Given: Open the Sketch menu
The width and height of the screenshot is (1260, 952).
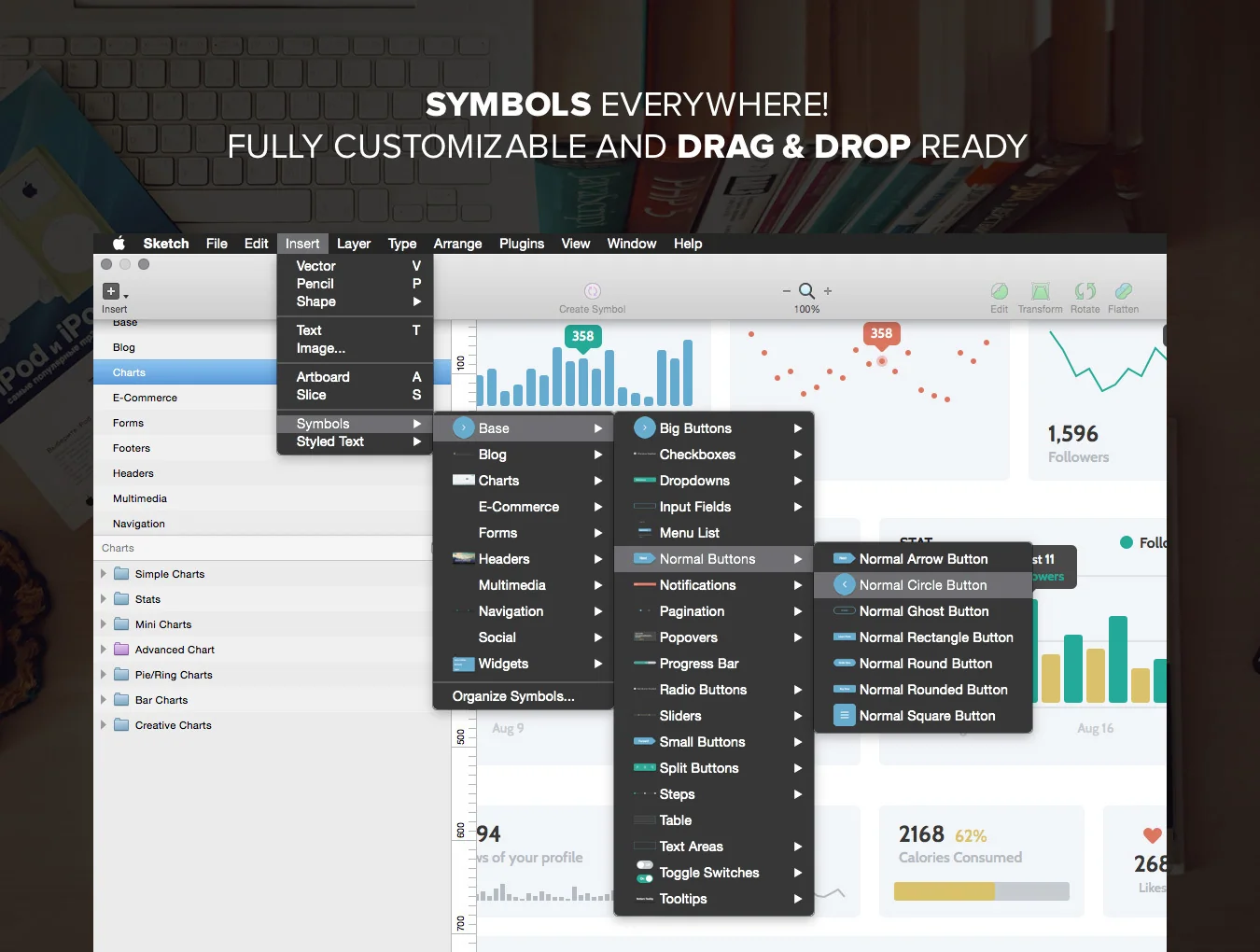Looking at the screenshot, I should (166, 244).
